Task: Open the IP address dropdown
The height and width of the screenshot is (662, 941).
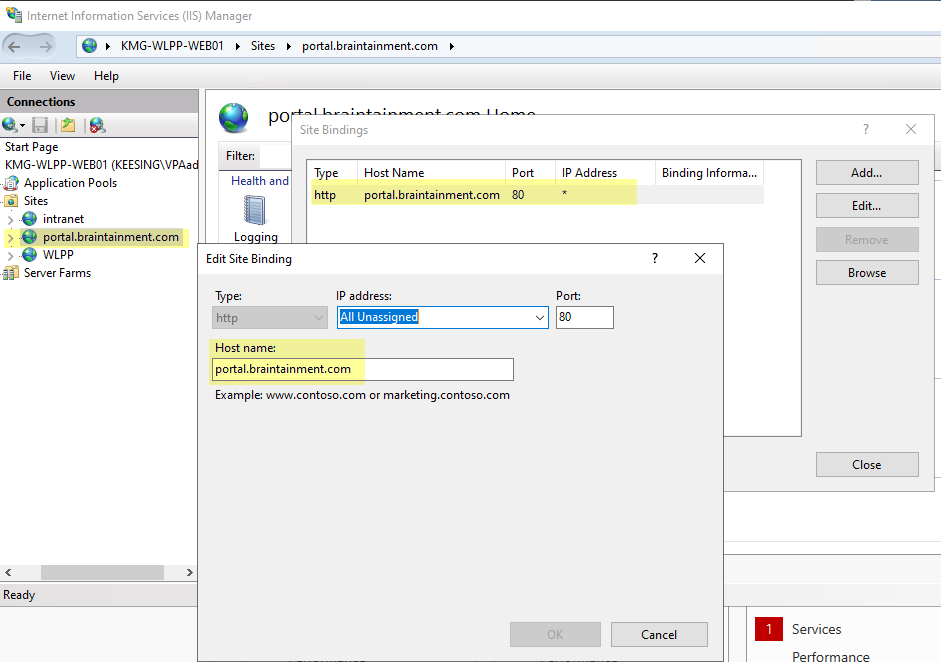Action: click(x=540, y=317)
